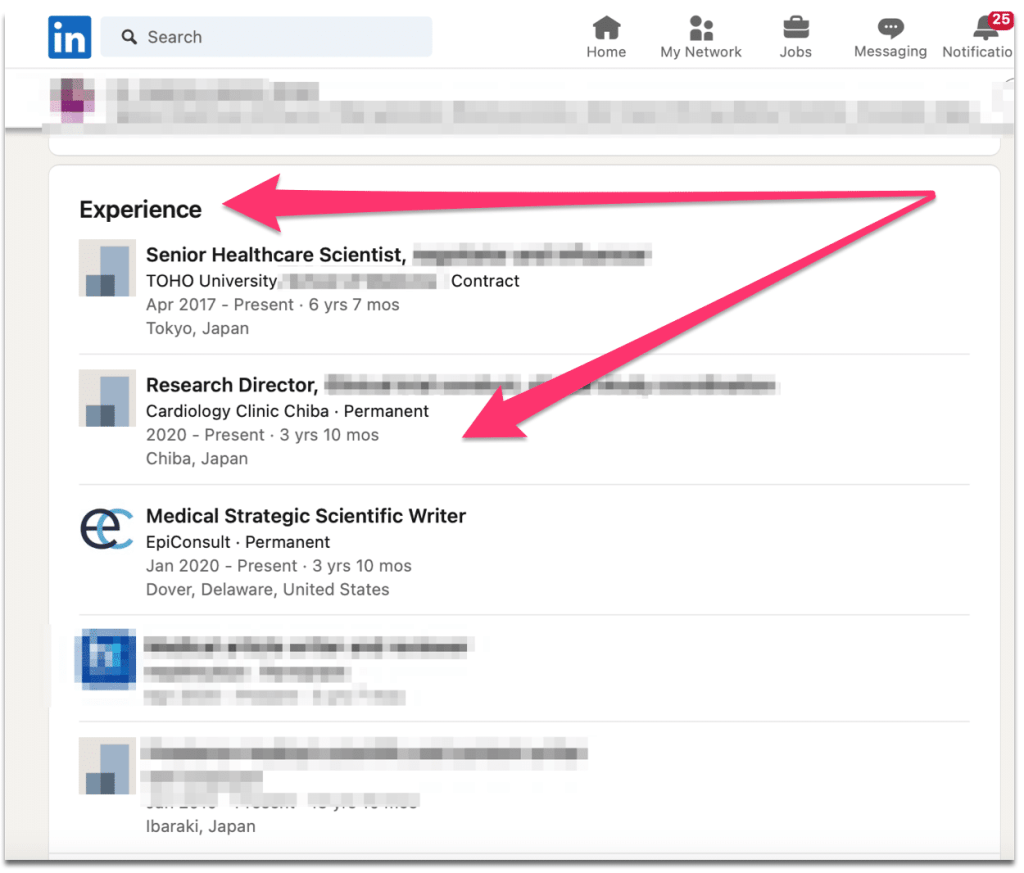1024x873 pixels.
Task: Click the red 25 notification badge
Action: click(x=1000, y=20)
